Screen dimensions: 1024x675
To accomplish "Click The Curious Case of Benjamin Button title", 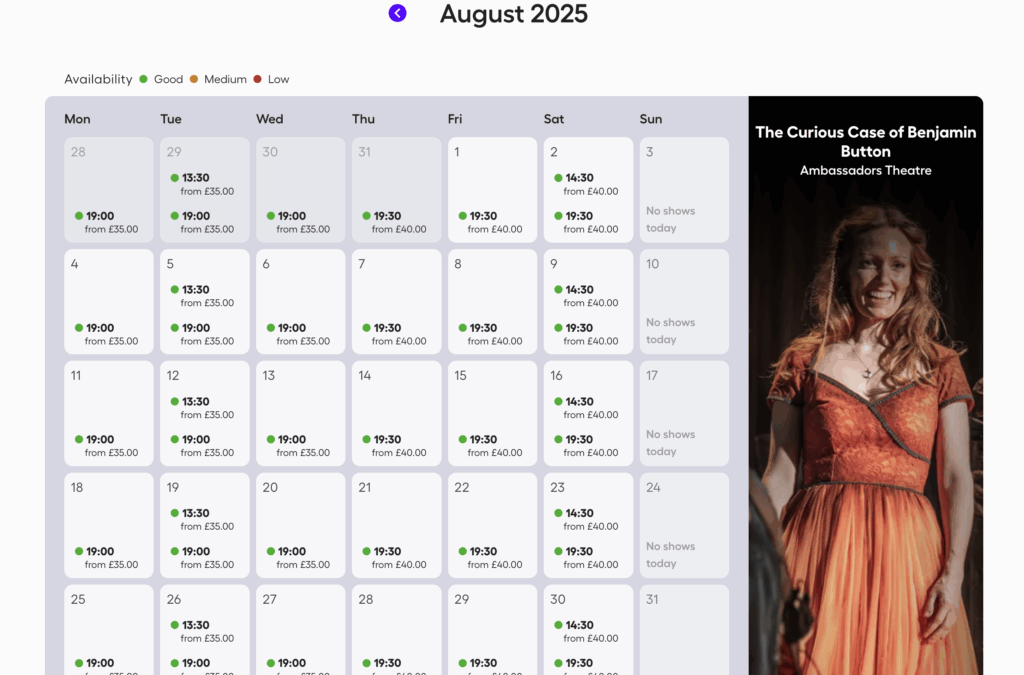I will click(865, 142).
